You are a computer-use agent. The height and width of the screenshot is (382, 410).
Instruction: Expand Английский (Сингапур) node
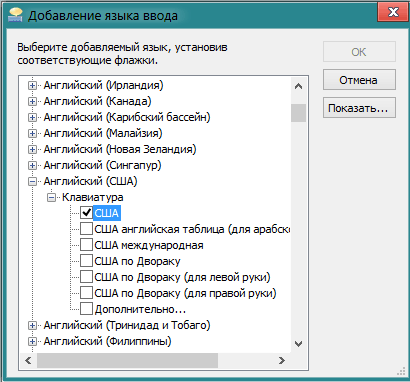[32, 165]
